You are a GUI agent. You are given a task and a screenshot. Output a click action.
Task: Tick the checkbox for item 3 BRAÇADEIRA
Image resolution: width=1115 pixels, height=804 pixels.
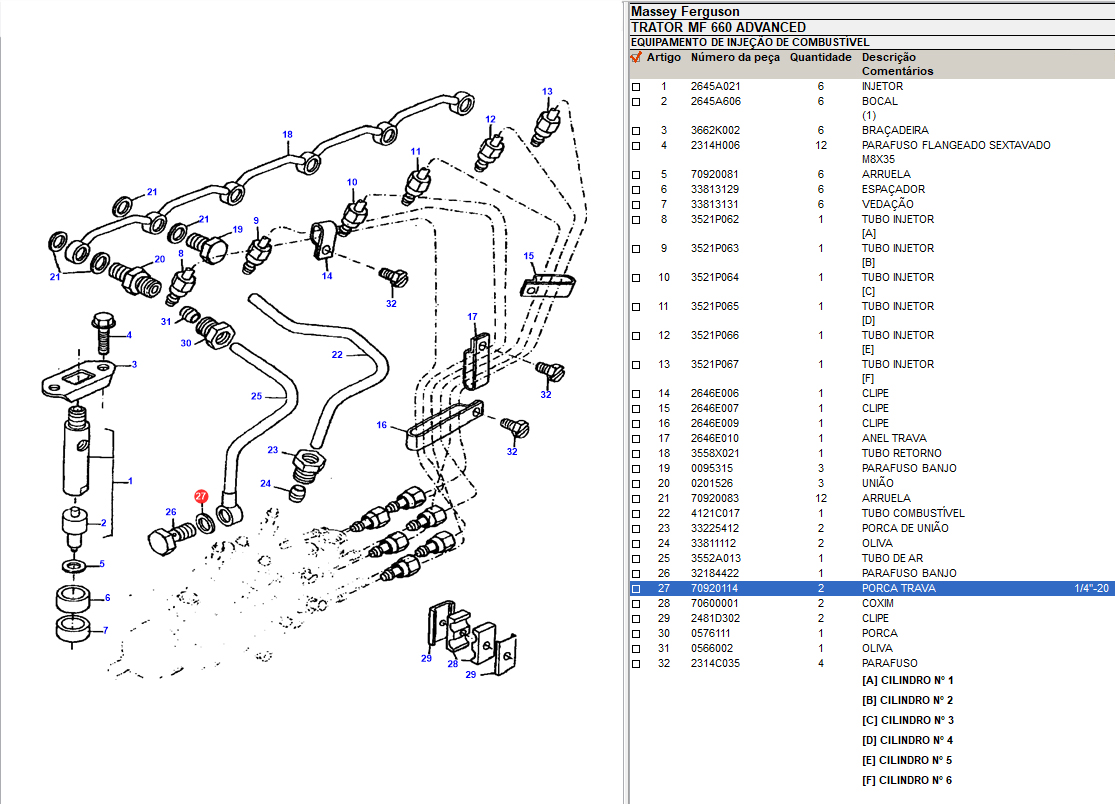636,131
